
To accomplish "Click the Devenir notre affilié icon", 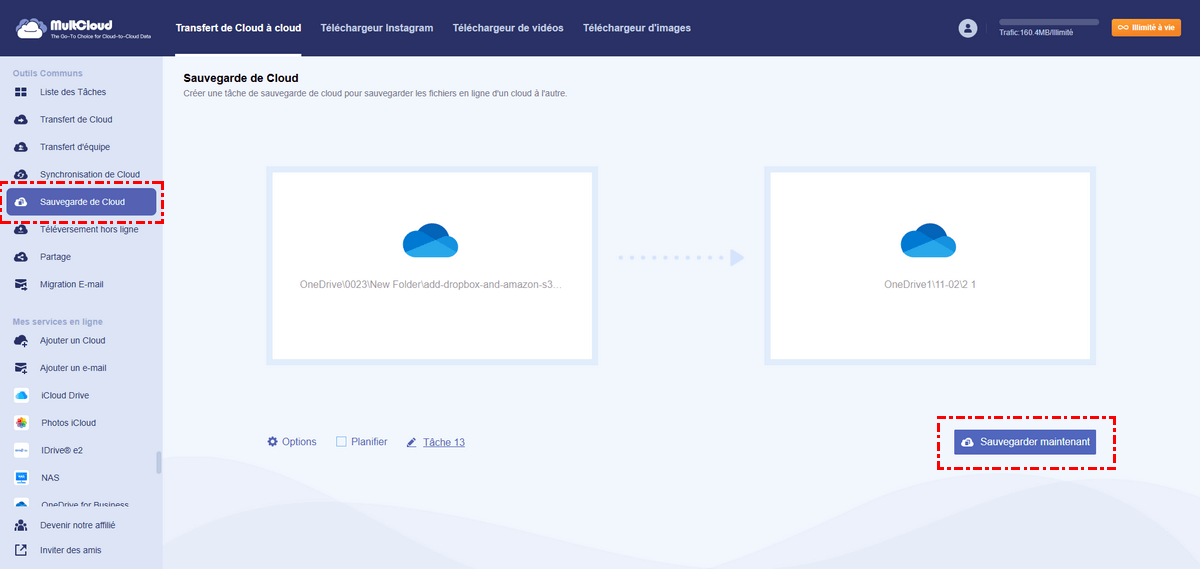I will (x=21, y=525).
